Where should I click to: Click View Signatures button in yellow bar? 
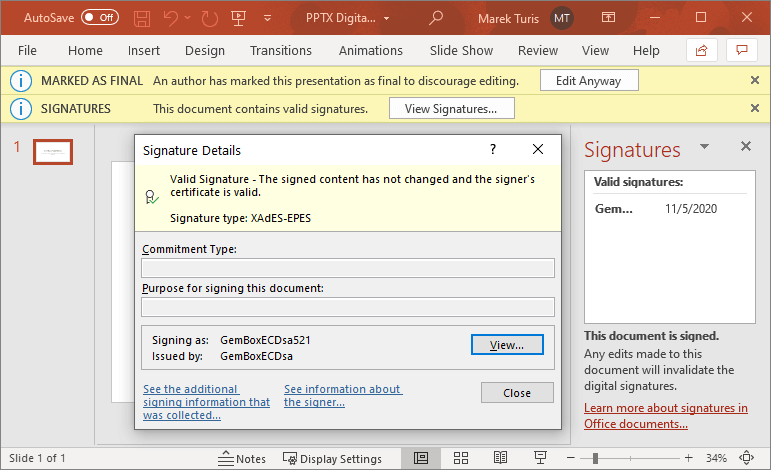[x=451, y=108]
